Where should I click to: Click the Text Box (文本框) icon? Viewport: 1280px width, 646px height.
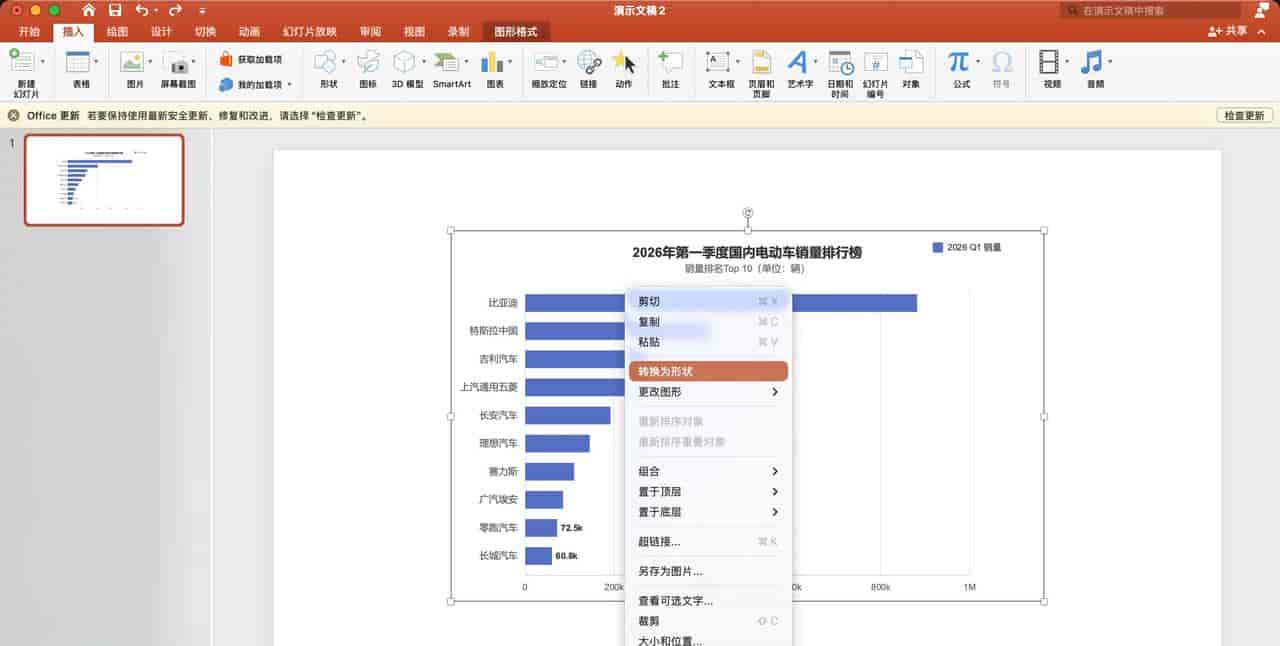719,62
